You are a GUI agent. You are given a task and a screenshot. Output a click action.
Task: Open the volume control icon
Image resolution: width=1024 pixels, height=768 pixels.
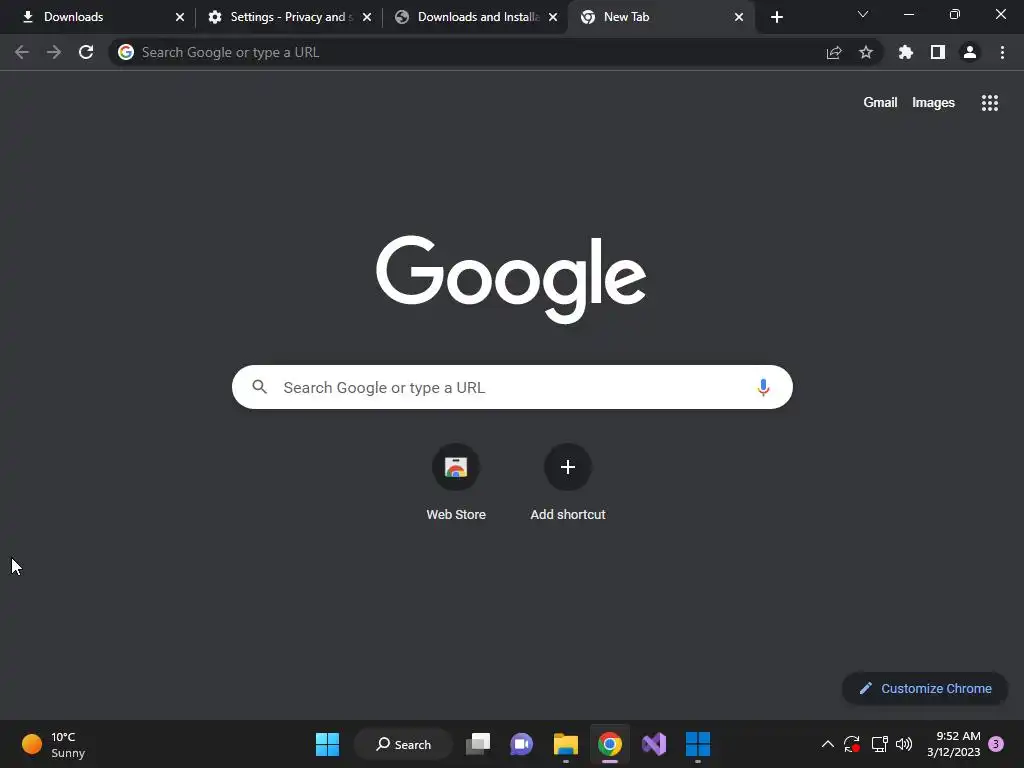pos(904,744)
